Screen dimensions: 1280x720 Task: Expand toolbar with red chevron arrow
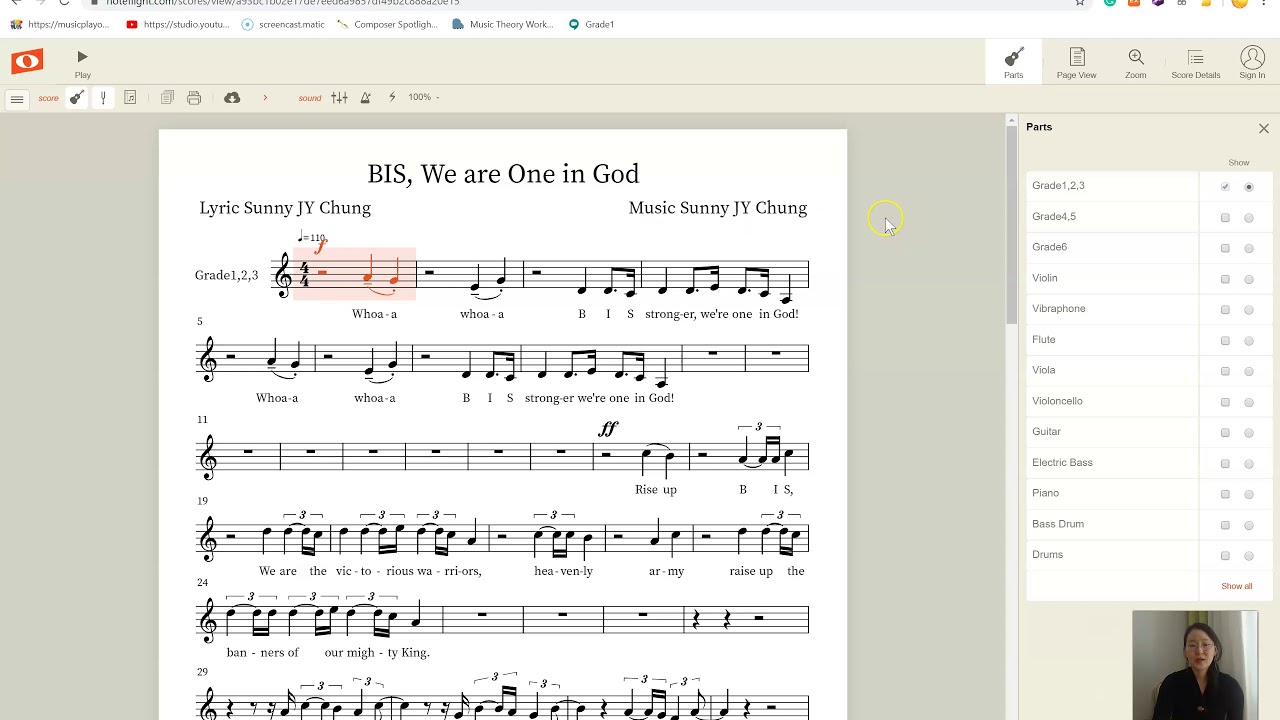tap(265, 98)
